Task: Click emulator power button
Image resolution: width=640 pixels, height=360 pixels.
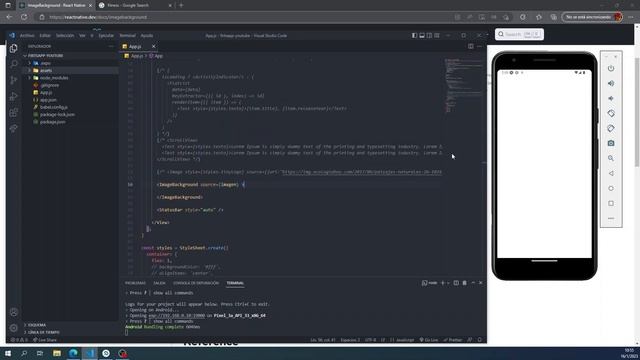Action: click(x=611, y=69)
